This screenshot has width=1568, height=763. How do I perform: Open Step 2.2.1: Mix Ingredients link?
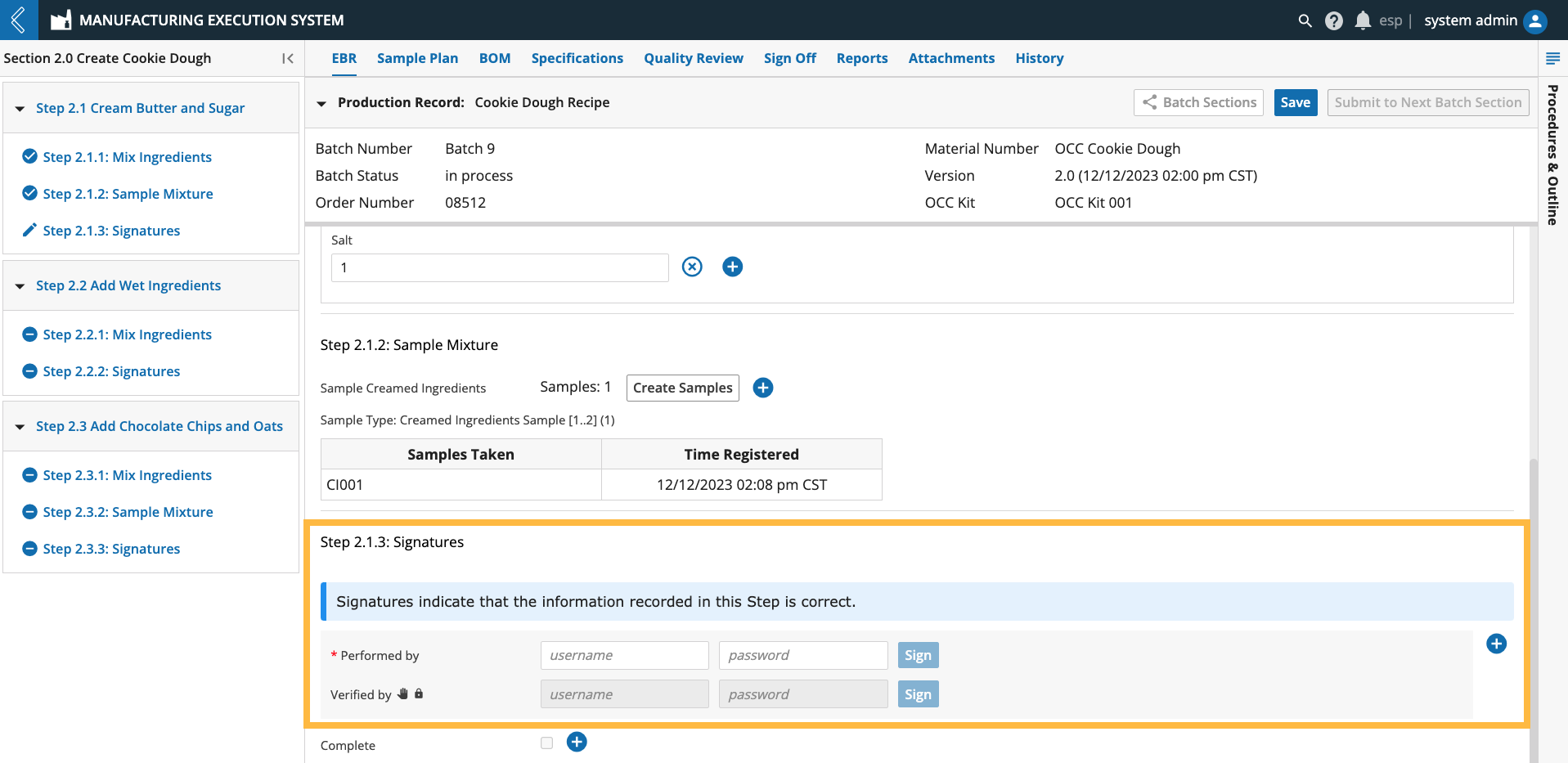point(128,334)
